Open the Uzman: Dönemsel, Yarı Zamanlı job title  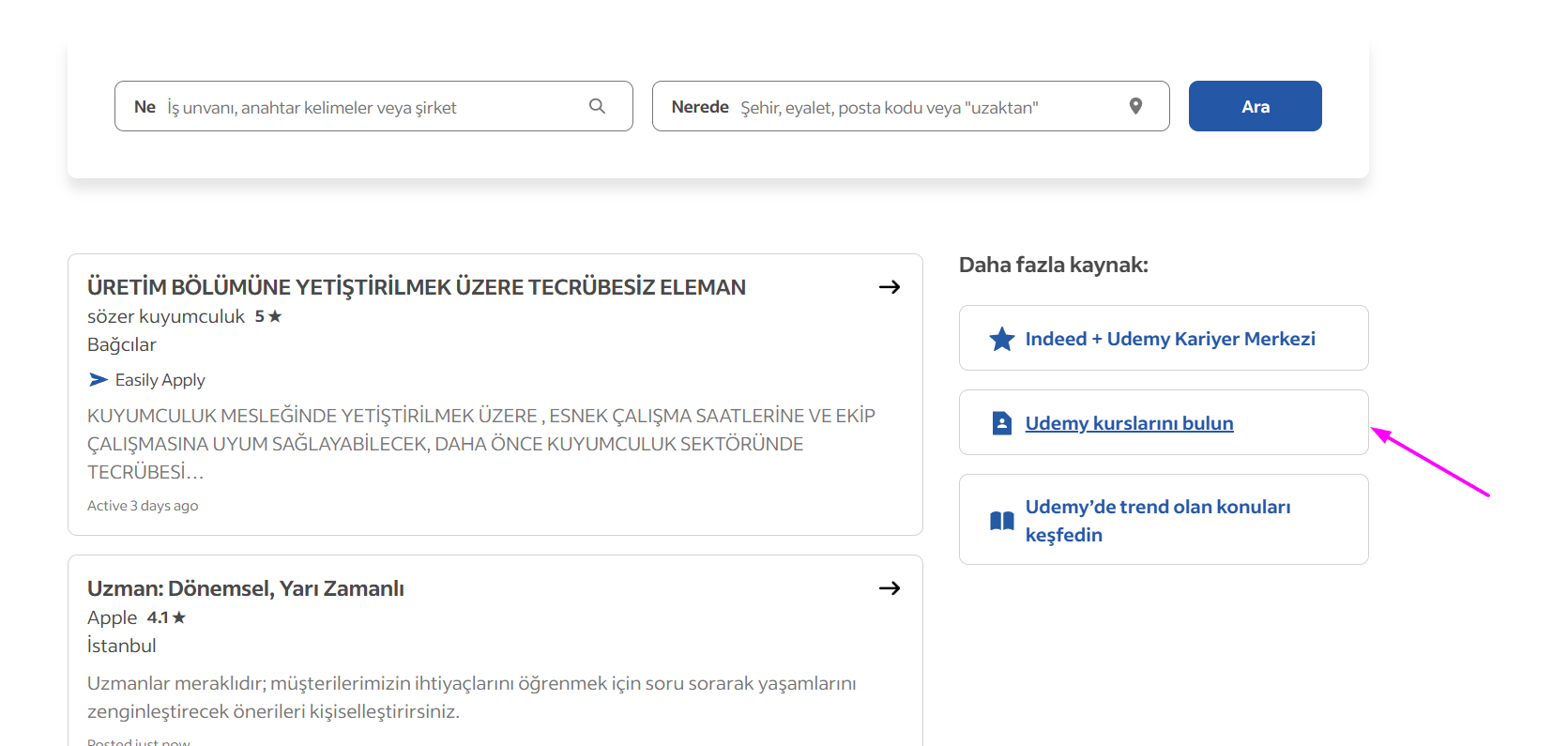tap(246, 588)
